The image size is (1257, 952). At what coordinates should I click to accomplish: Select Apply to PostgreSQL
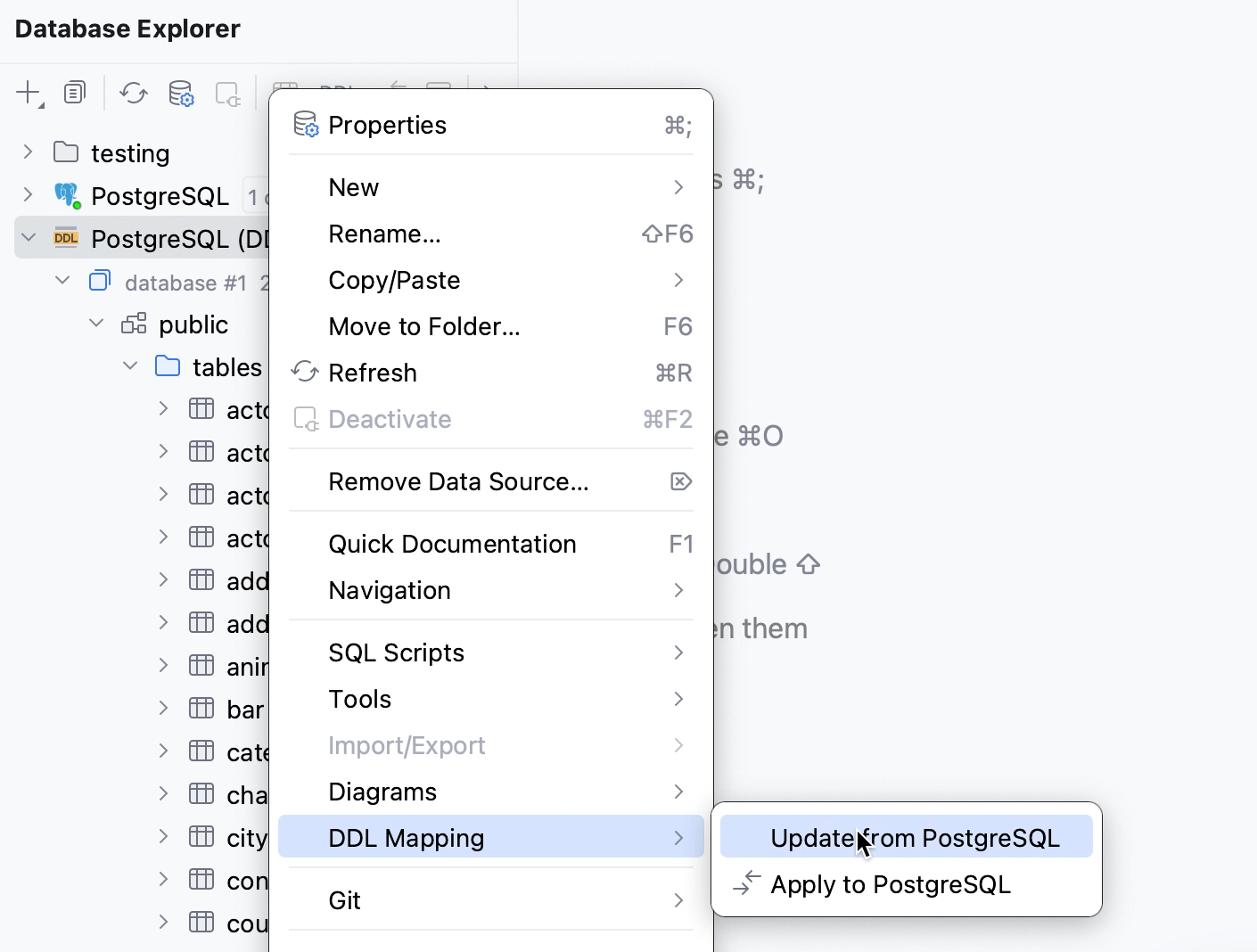tap(891, 884)
